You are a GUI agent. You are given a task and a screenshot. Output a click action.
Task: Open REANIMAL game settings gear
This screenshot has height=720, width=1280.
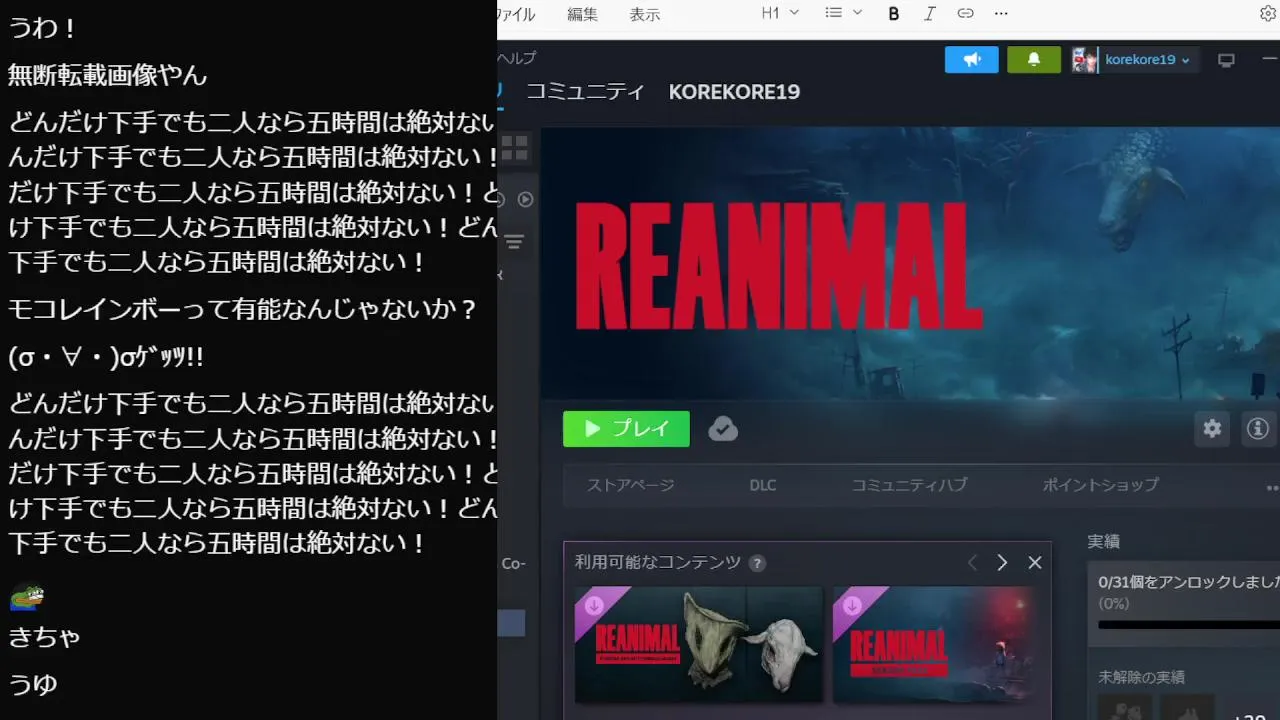tap(1212, 429)
